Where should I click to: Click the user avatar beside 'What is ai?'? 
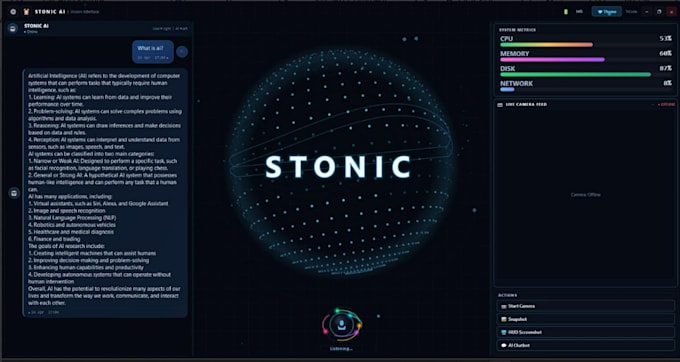[182, 52]
